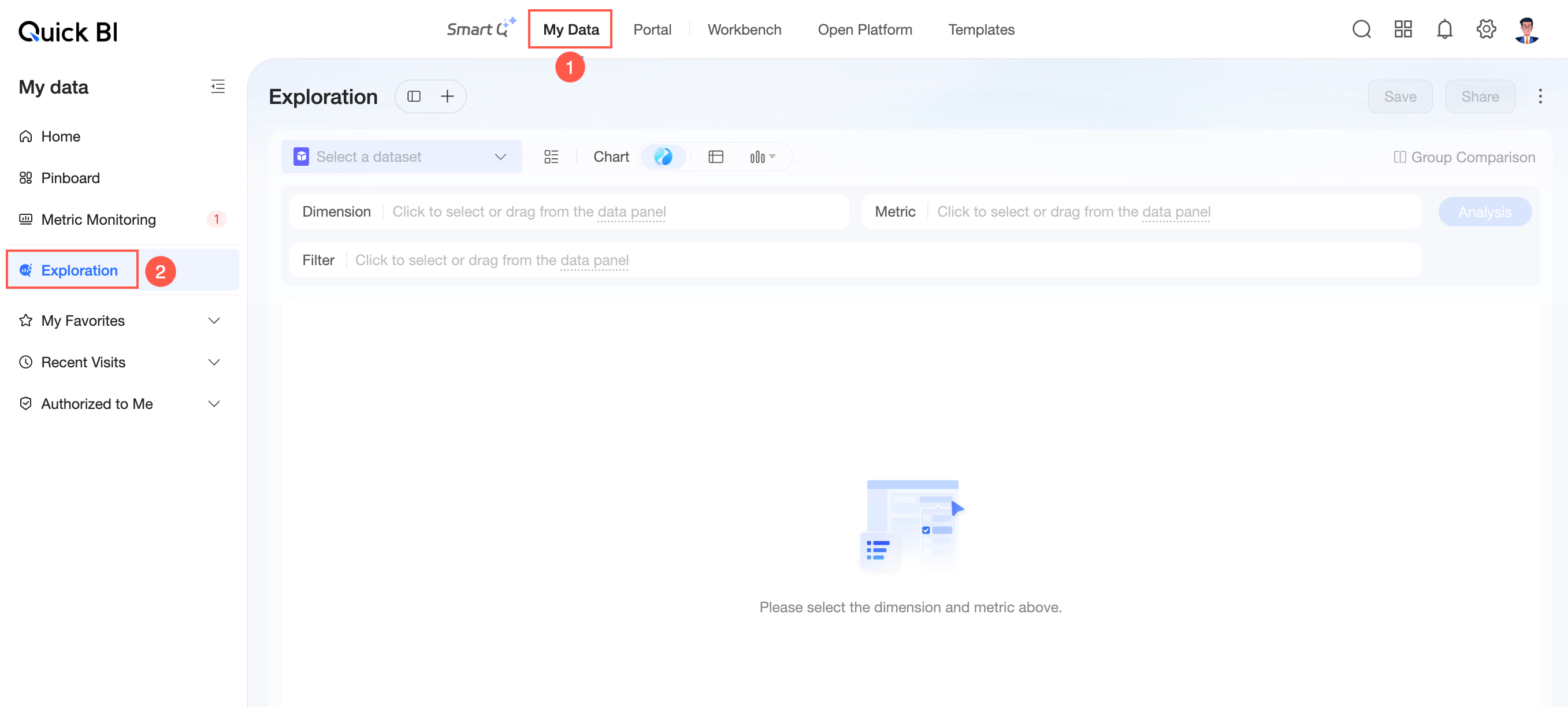Expand the Recent Visits section
The image size is (1568, 707).
119,362
